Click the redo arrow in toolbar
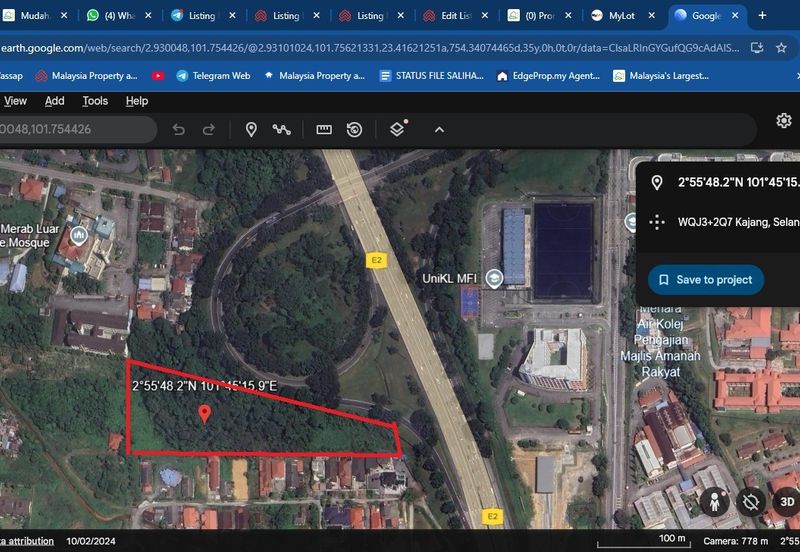Image resolution: width=800 pixels, height=552 pixels. pyautogui.click(x=209, y=130)
